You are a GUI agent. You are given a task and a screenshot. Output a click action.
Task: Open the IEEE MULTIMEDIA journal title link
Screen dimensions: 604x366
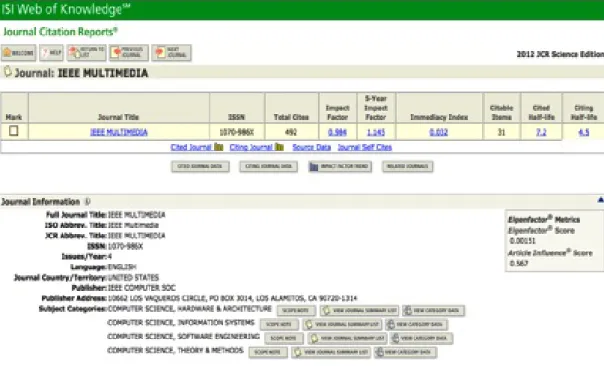[x=119, y=132]
